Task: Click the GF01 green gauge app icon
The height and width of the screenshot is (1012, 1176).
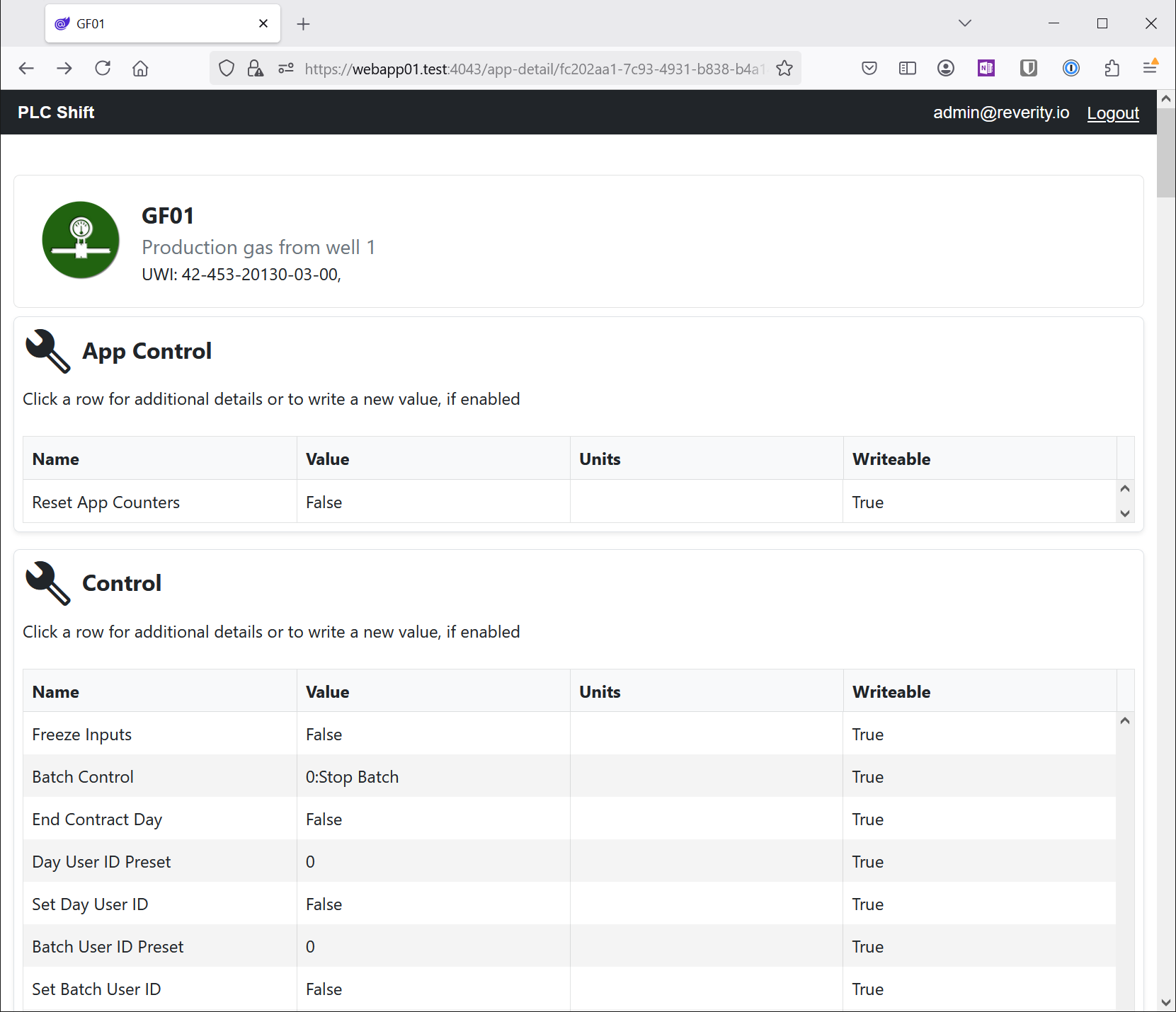Action: [x=81, y=240]
